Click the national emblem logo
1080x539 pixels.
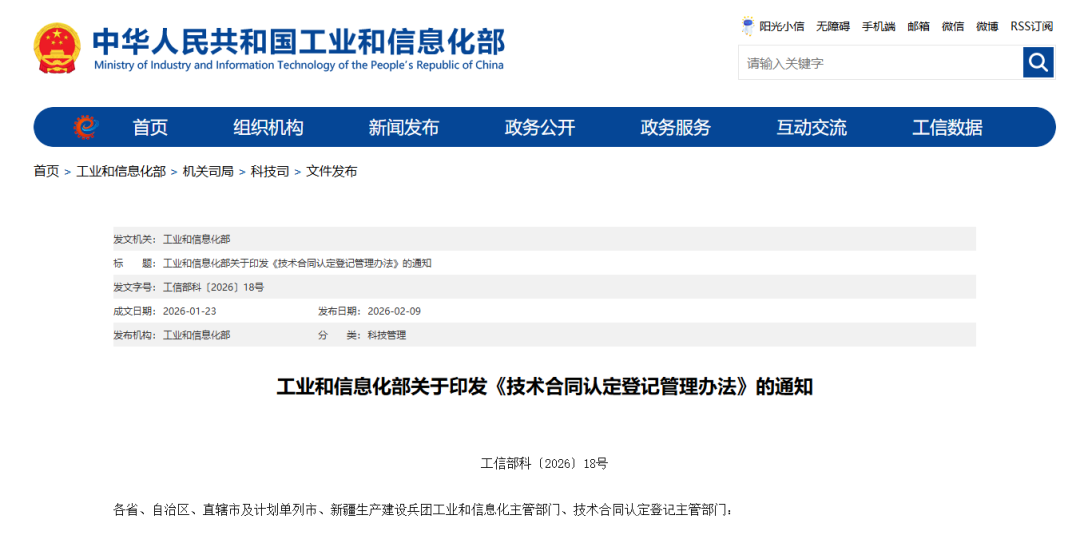point(57,48)
